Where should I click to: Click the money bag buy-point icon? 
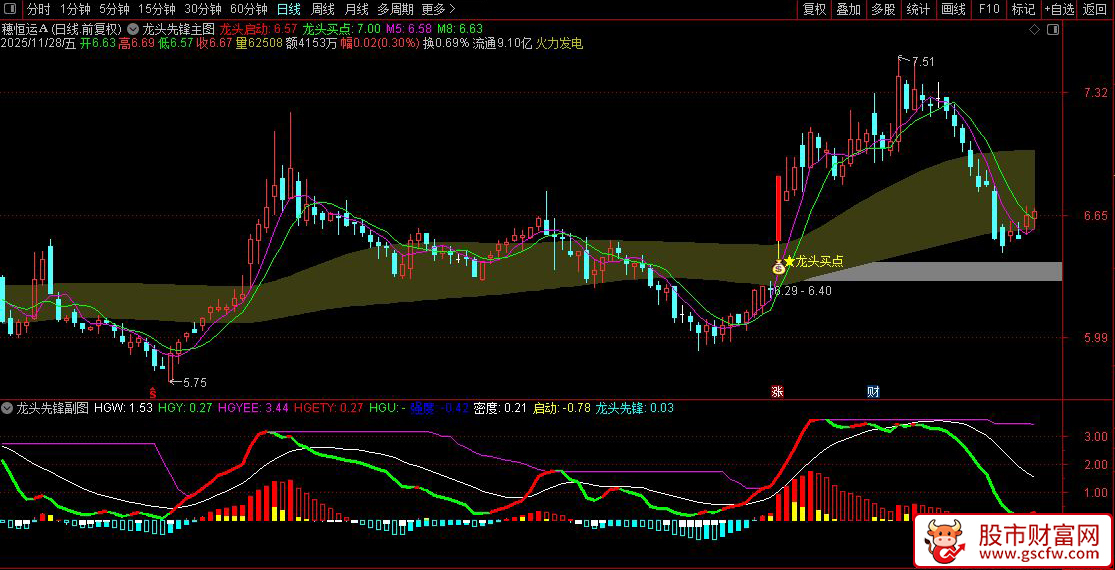[x=779, y=267]
